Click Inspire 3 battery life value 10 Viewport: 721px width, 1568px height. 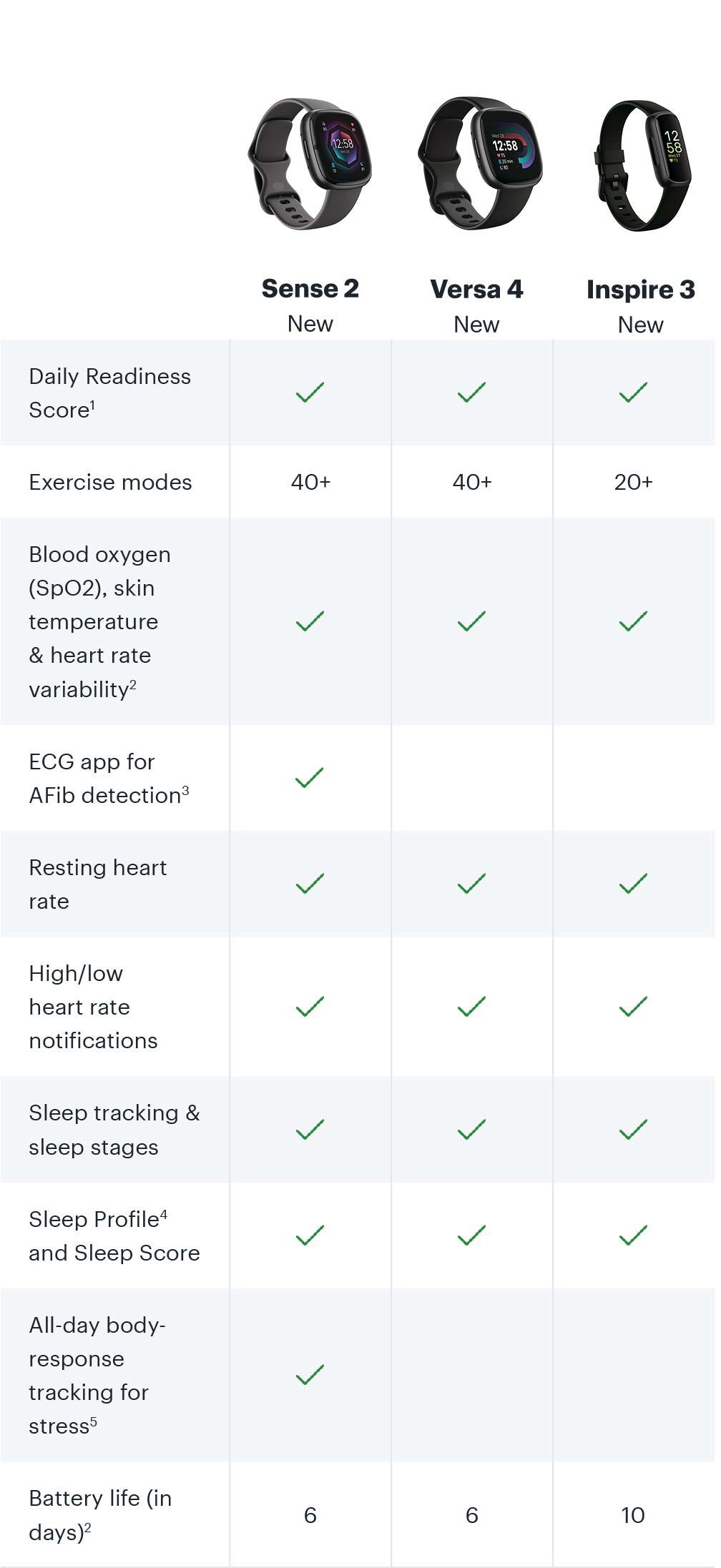click(633, 1515)
